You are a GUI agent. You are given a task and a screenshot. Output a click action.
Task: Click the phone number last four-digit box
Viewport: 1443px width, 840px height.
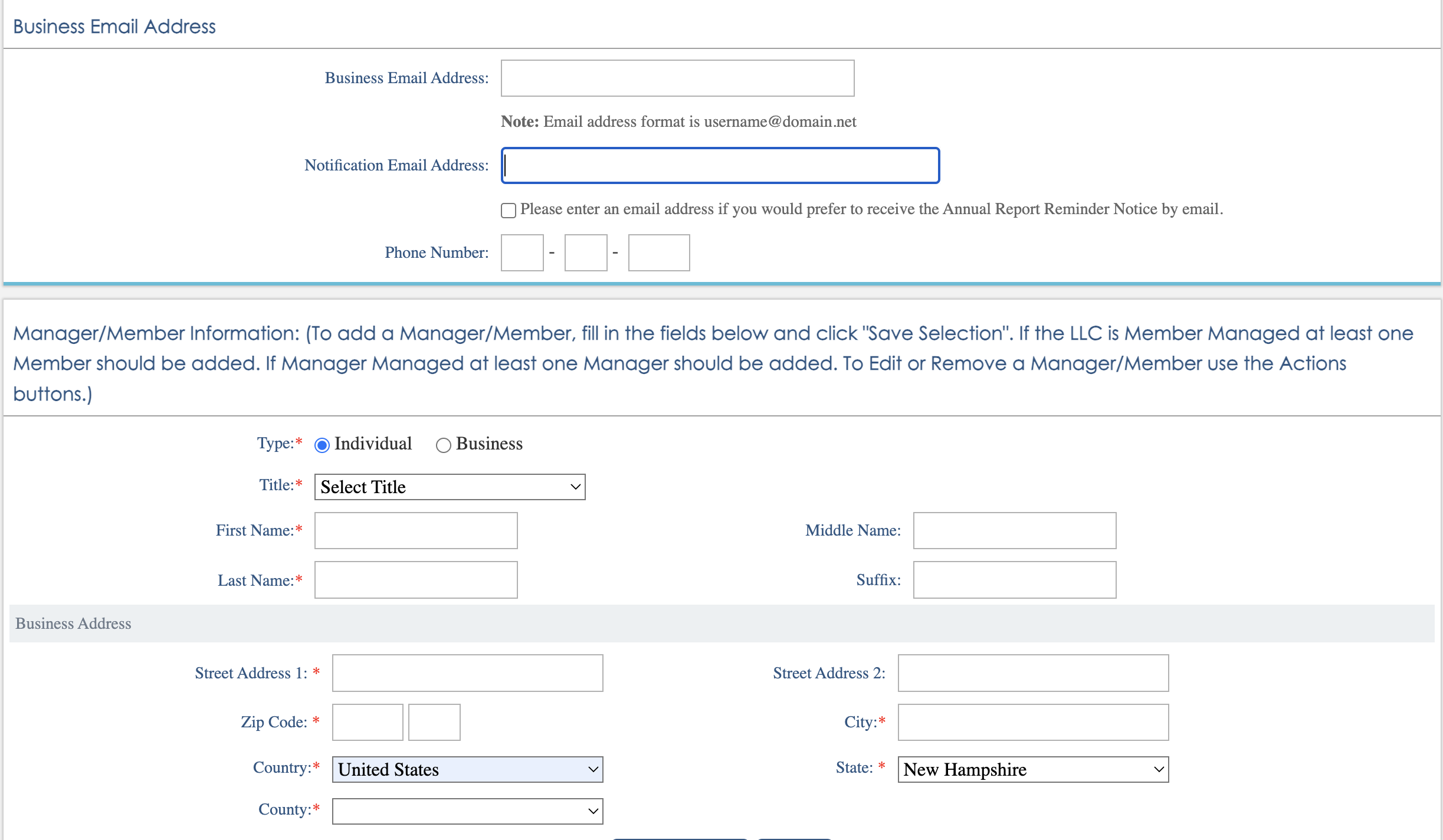pyautogui.click(x=659, y=252)
